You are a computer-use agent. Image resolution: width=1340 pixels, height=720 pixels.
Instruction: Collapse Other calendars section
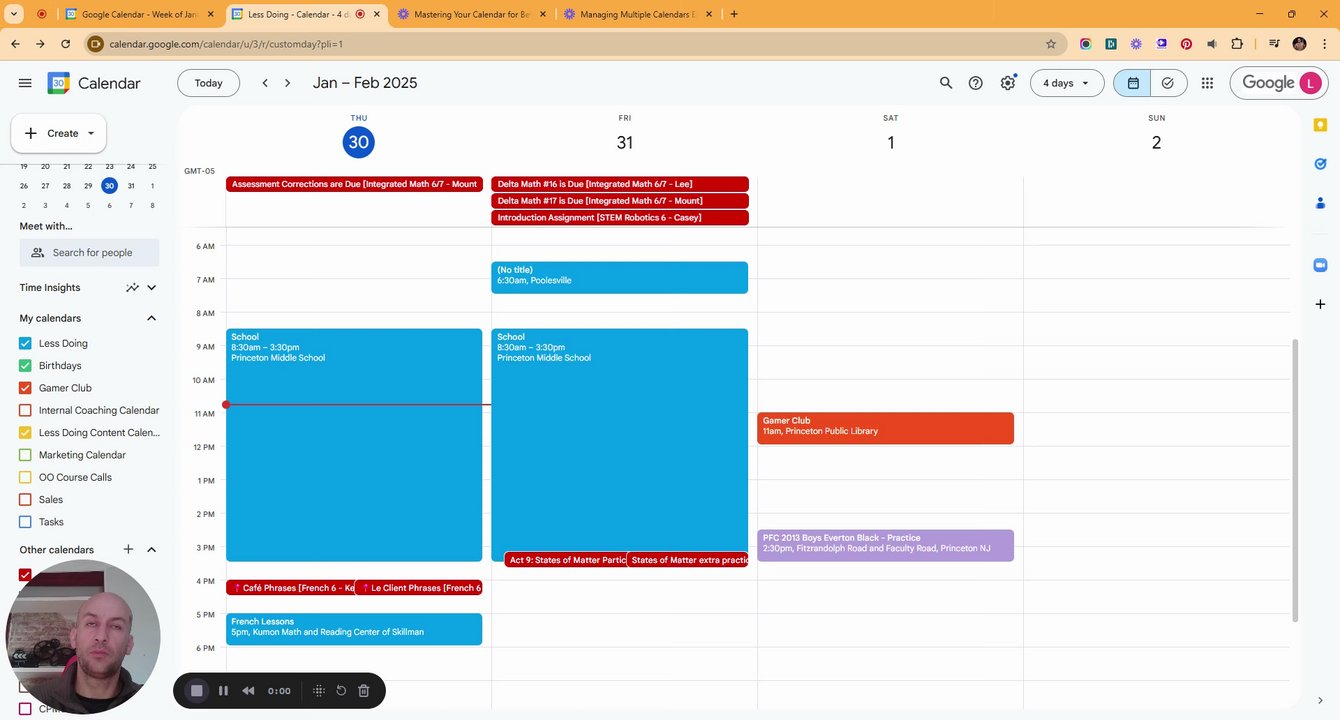152,550
